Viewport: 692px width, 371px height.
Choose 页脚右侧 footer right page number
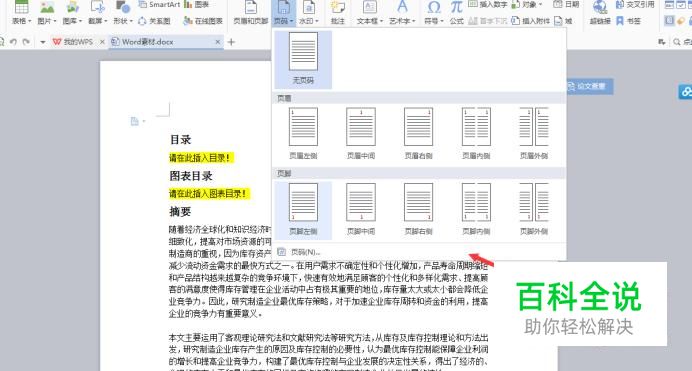click(x=418, y=209)
